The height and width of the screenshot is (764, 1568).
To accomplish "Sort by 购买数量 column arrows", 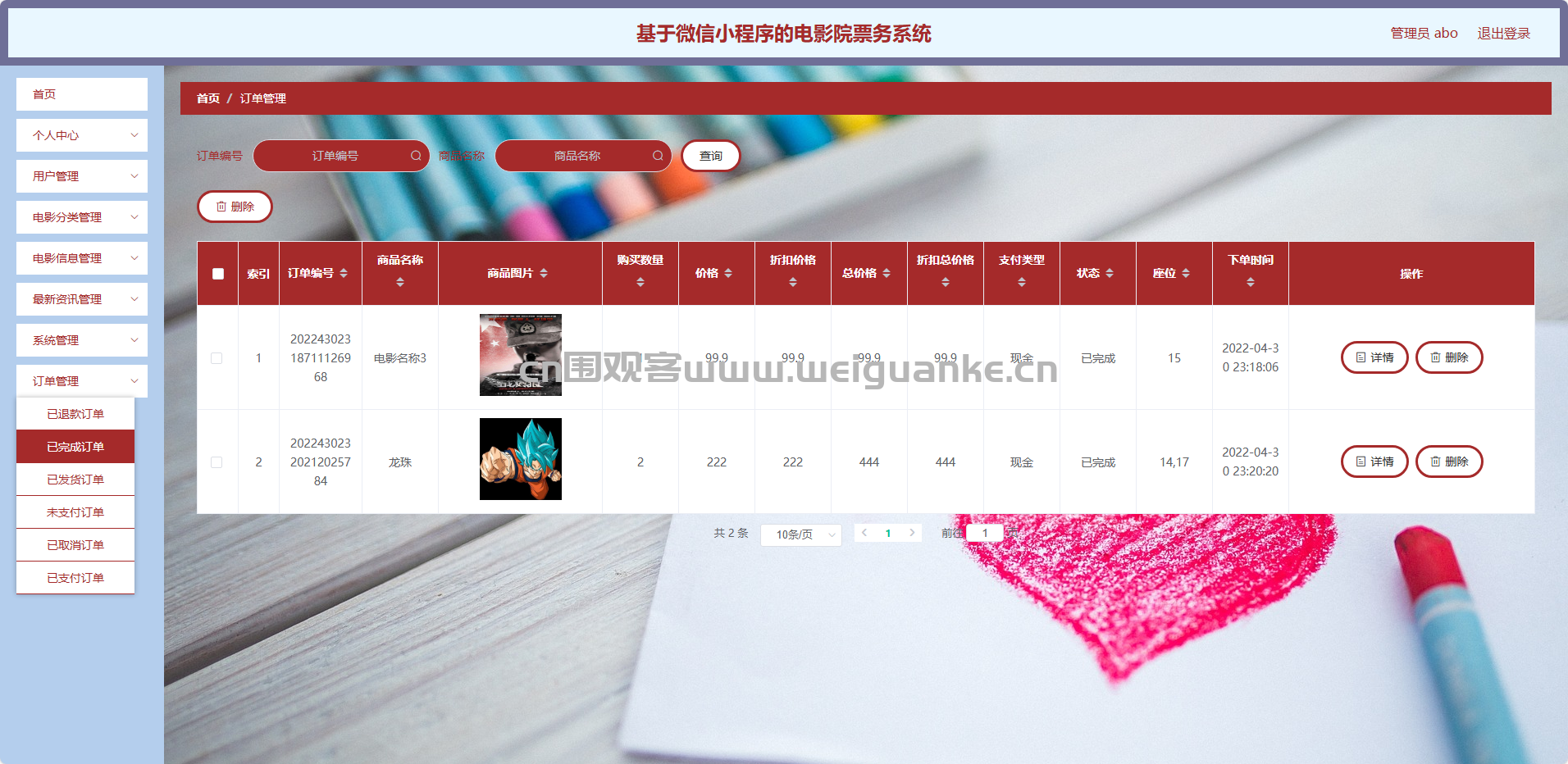I will pyautogui.click(x=640, y=282).
